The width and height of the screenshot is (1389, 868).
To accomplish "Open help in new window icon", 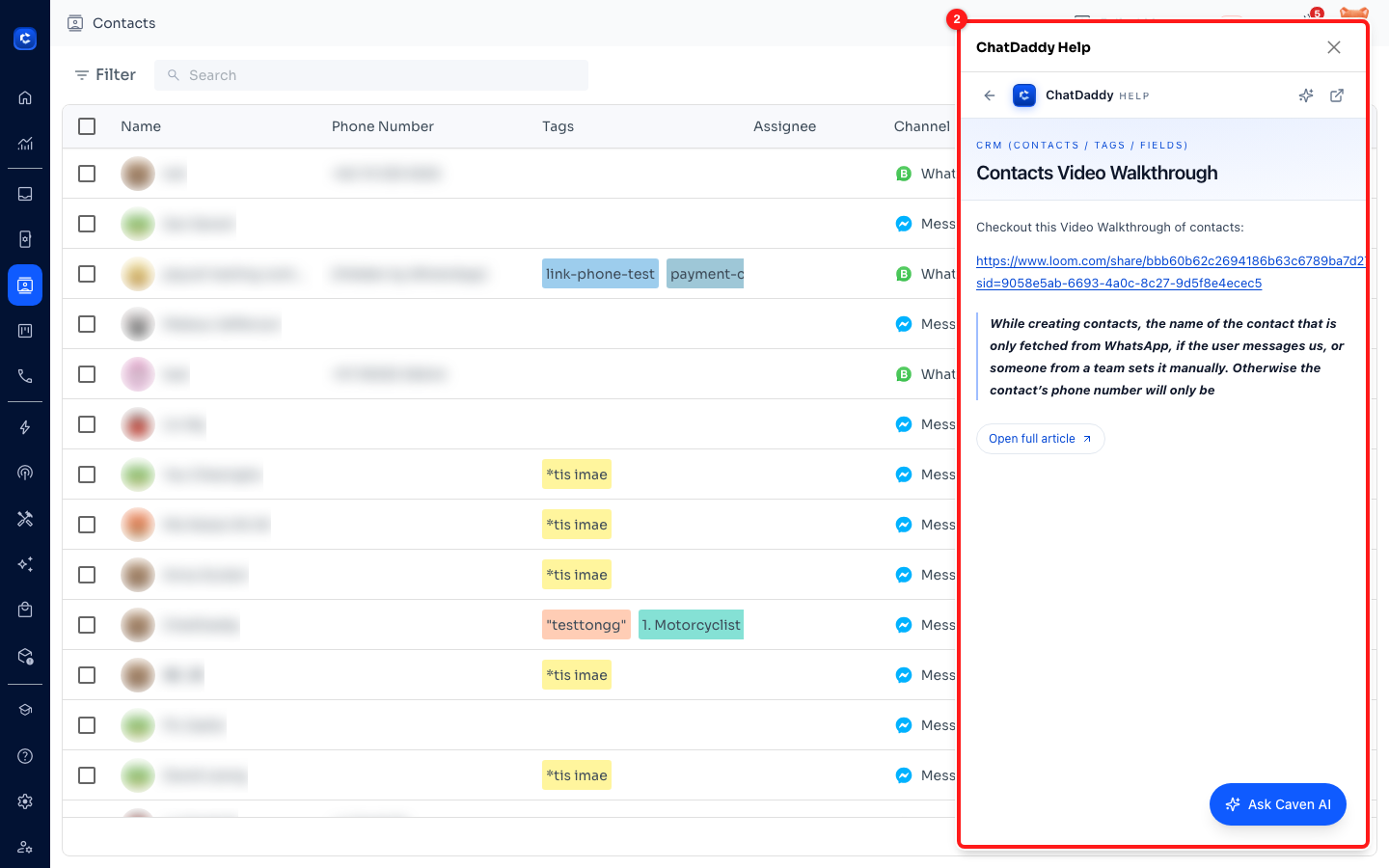I will click(x=1337, y=95).
